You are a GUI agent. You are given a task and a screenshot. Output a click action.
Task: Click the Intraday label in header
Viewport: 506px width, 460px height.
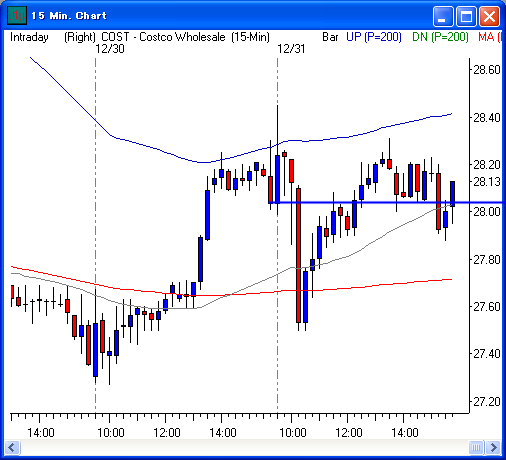(x=29, y=37)
